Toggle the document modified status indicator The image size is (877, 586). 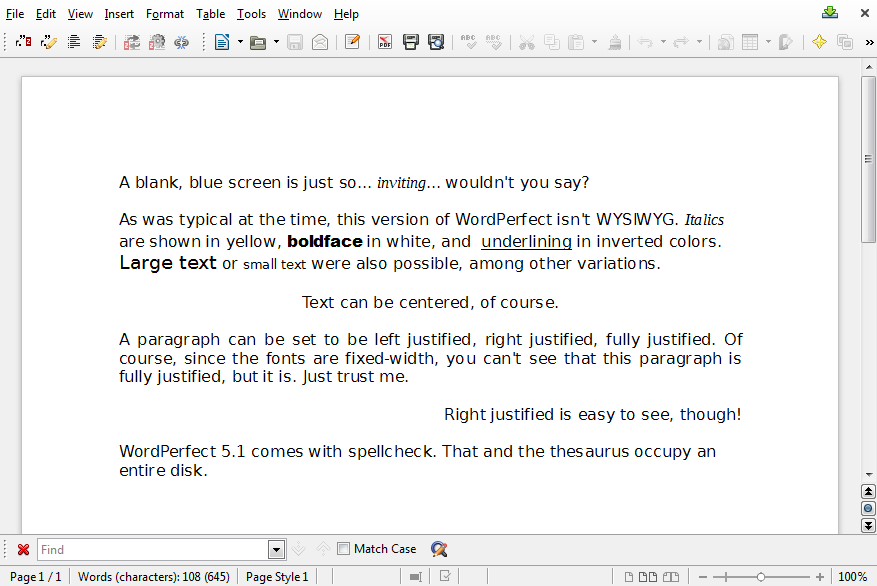point(445,576)
